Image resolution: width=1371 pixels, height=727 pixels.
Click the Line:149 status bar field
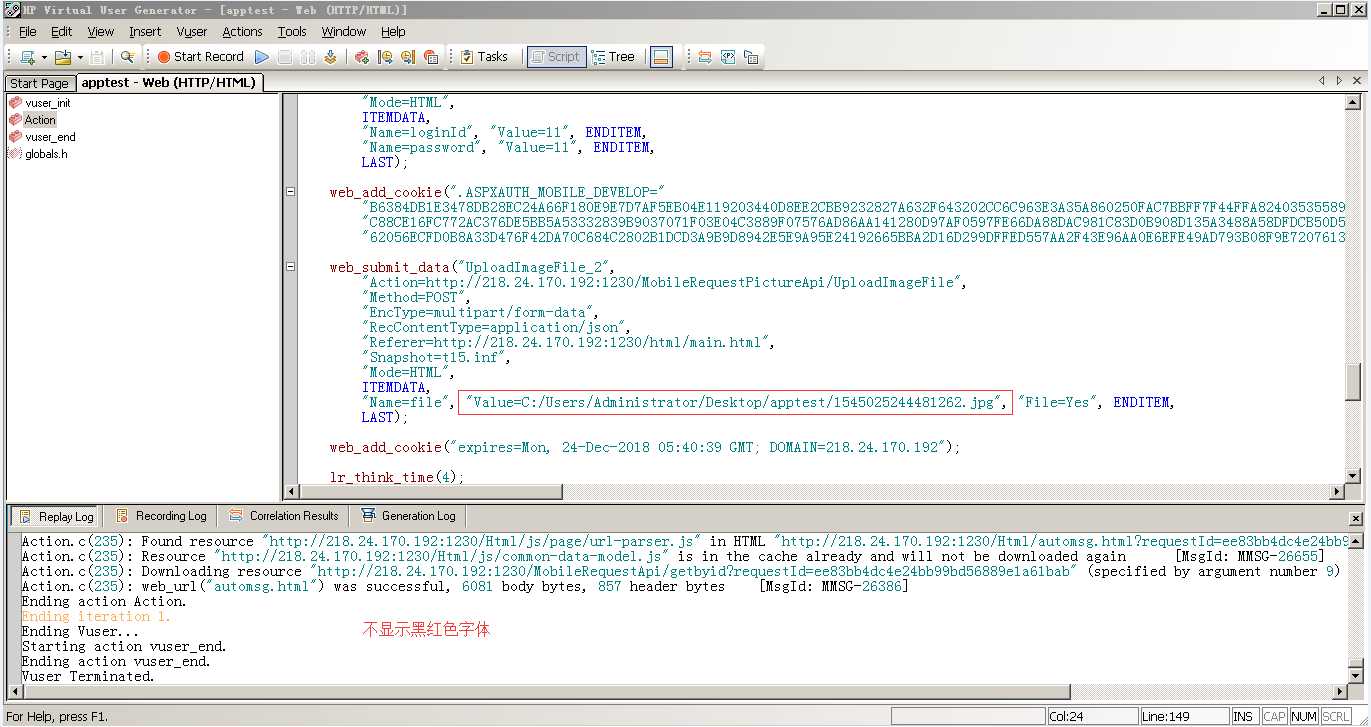(1184, 716)
